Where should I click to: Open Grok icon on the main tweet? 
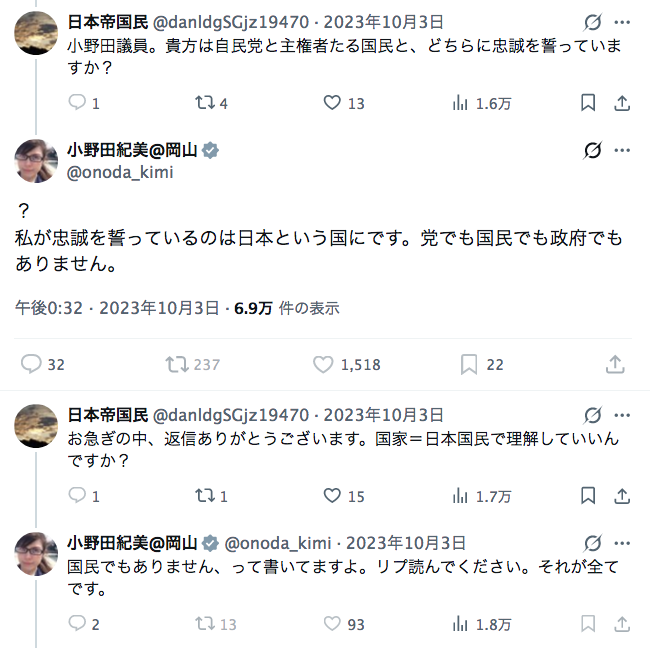(592, 151)
